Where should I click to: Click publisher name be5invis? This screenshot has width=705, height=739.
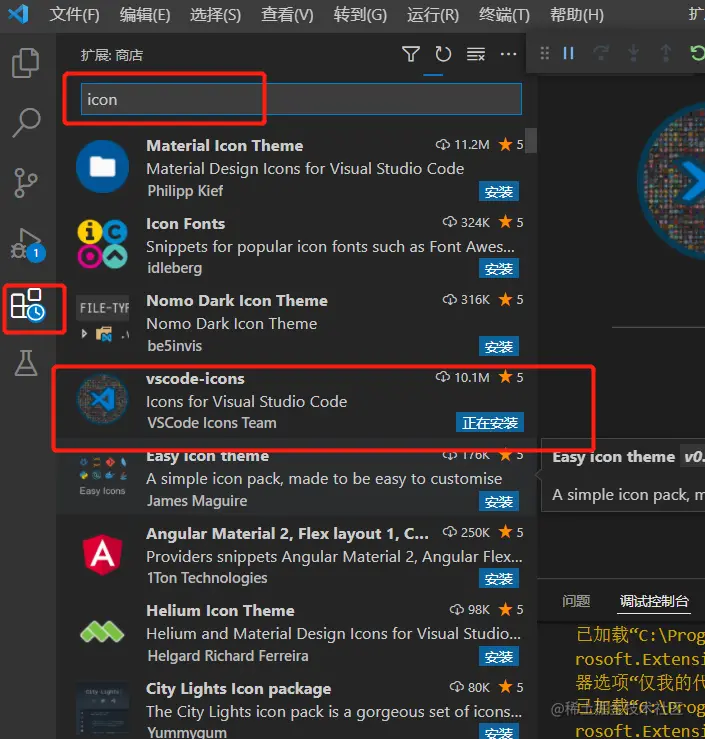(x=174, y=346)
